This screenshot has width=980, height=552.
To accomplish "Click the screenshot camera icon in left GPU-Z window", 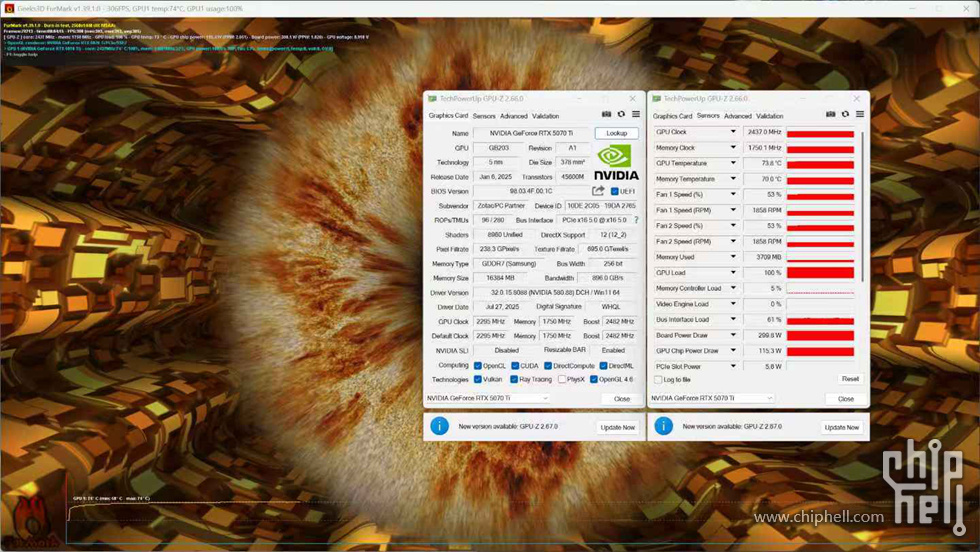I will [606, 114].
